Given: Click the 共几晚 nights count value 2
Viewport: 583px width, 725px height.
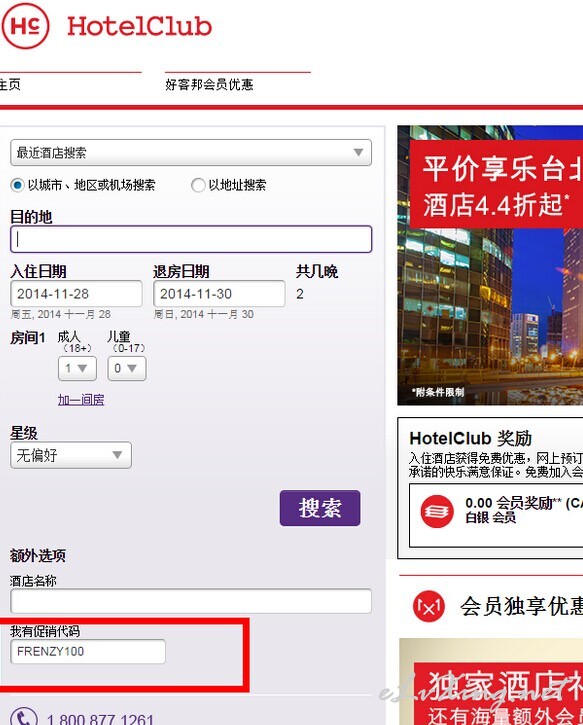Looking at the screenshot, I should [300, 294].
